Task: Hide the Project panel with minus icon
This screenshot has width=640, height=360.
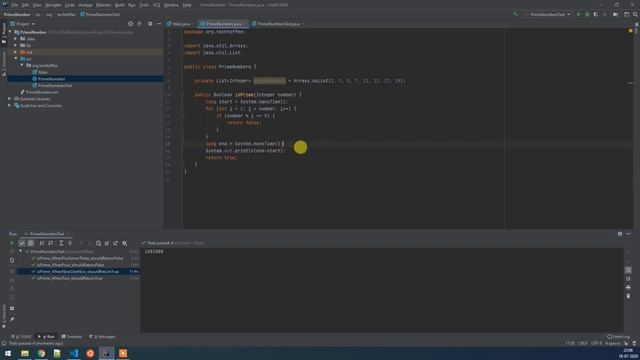Action: [x=159, y=24]
